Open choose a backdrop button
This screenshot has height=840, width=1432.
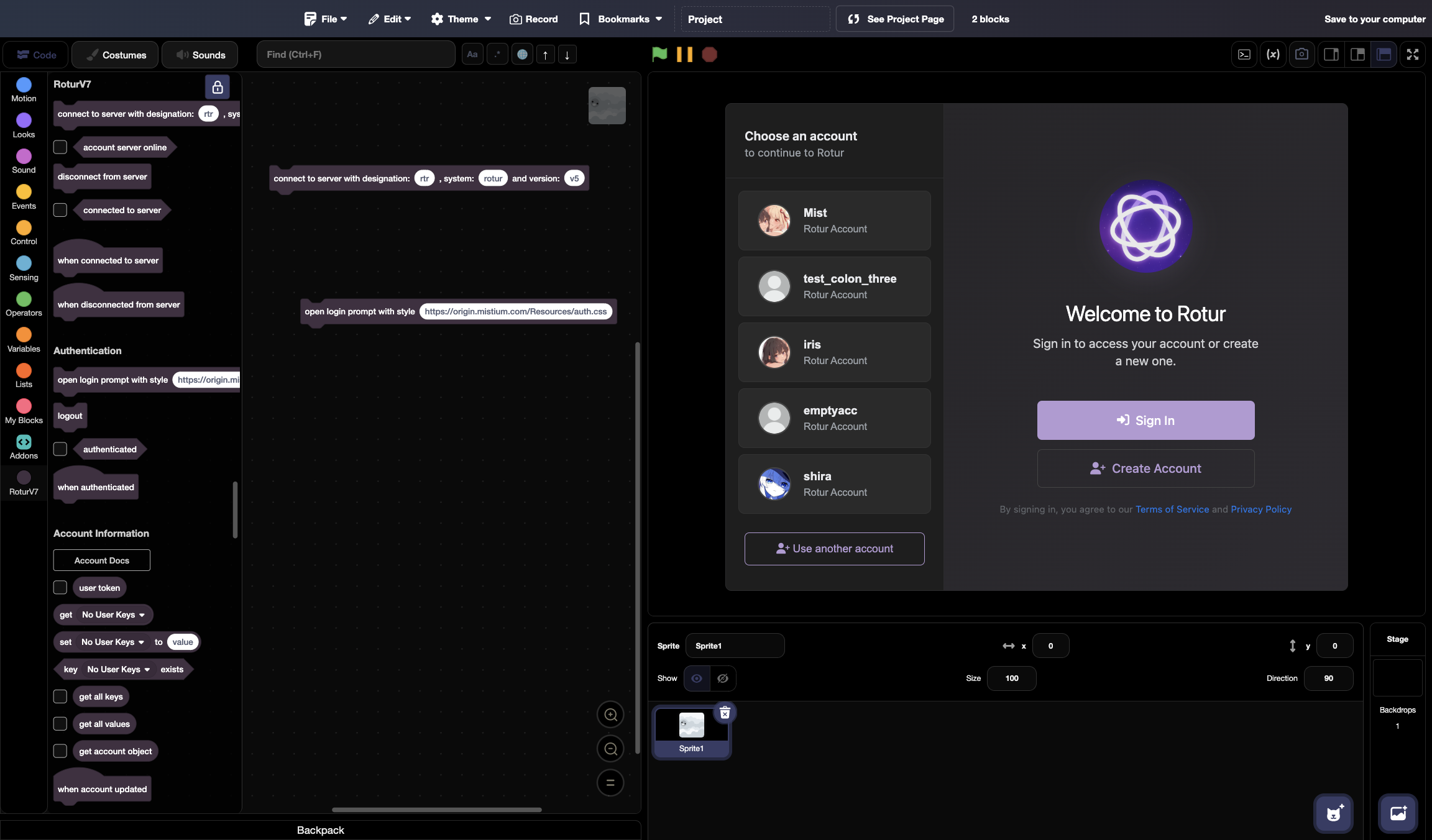coord(1398,813)
